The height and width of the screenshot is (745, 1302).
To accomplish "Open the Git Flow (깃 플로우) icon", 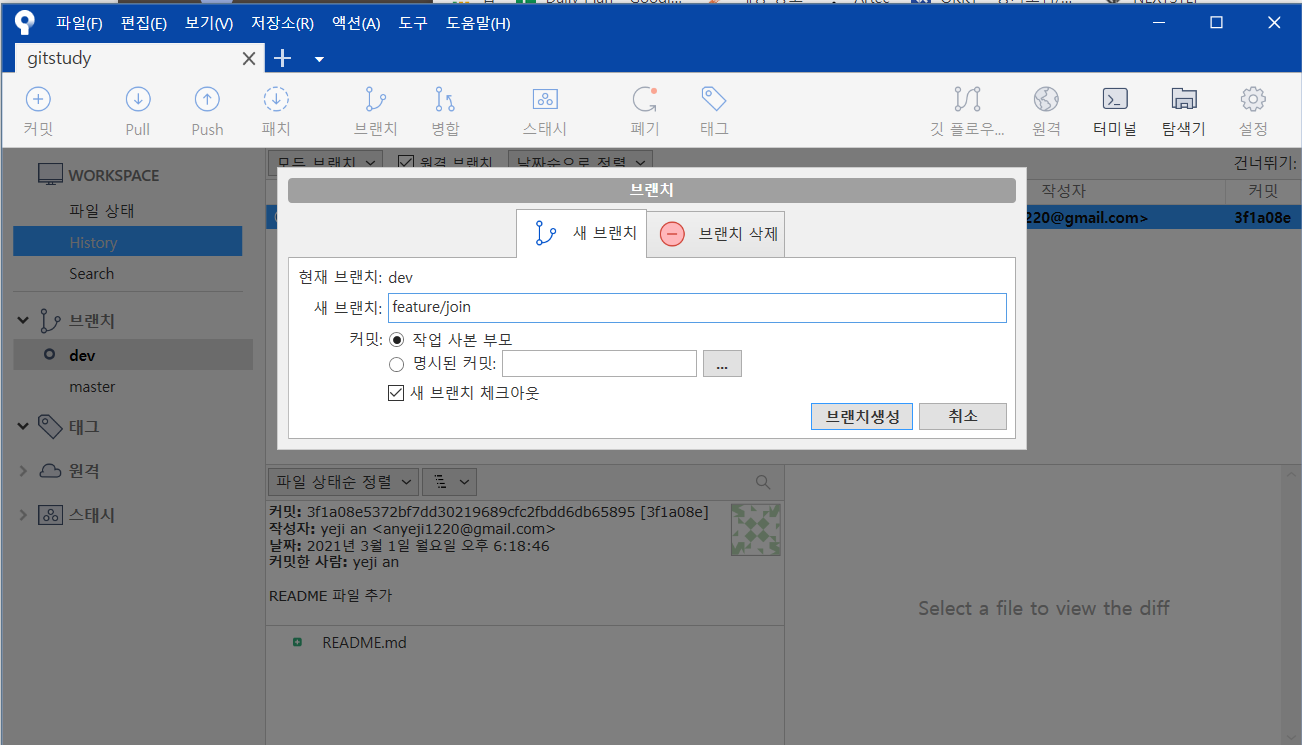I will click(967, 99).
